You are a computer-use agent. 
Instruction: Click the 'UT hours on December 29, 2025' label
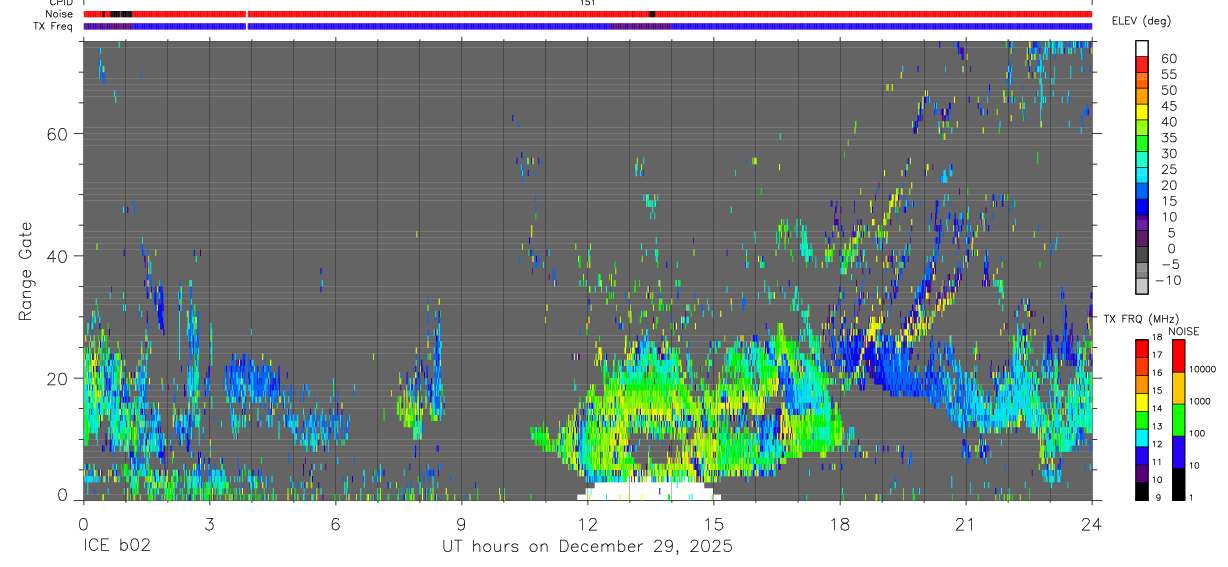pos(588,547)
